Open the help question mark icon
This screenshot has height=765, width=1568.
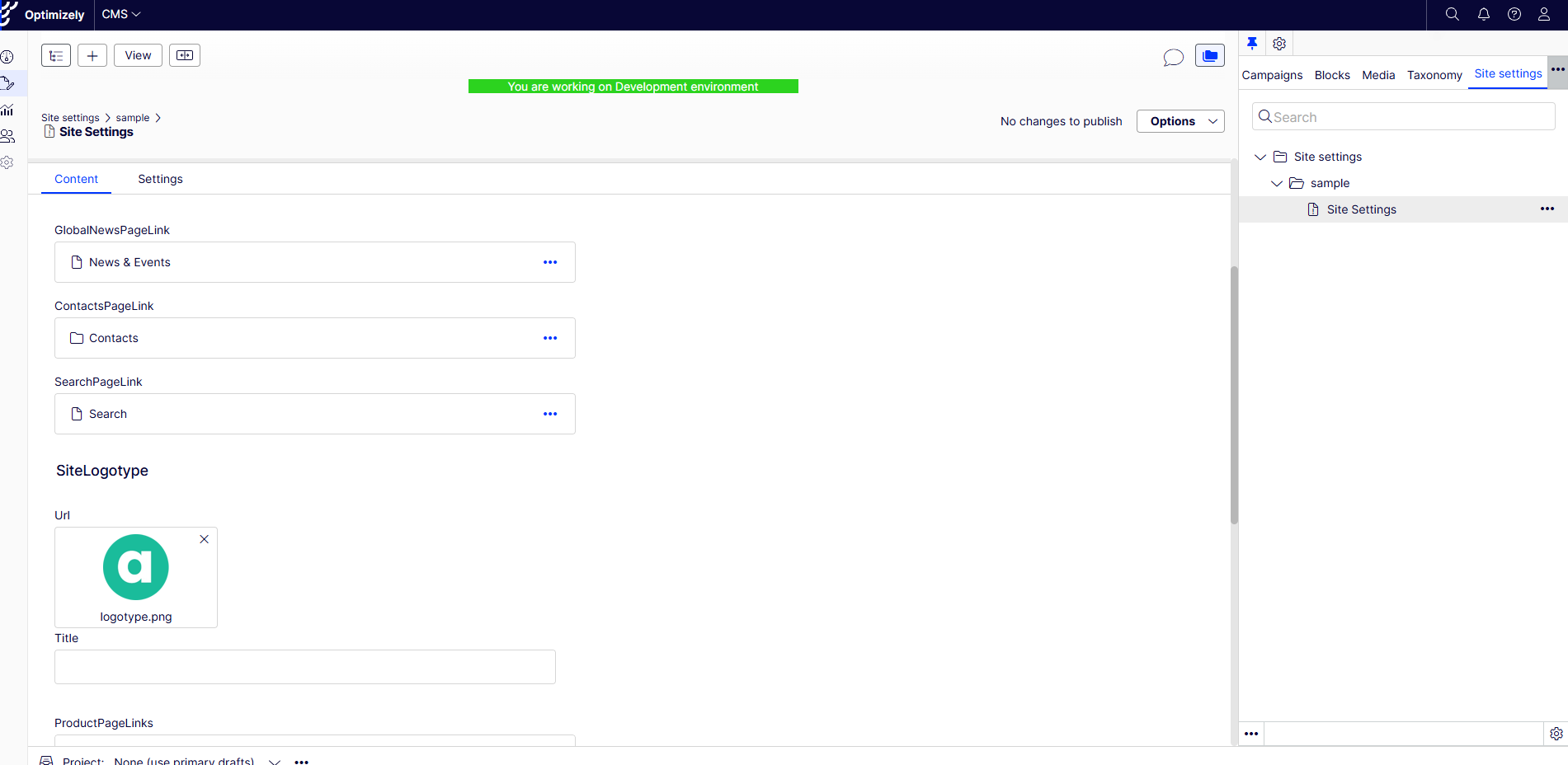point(1514,14)
